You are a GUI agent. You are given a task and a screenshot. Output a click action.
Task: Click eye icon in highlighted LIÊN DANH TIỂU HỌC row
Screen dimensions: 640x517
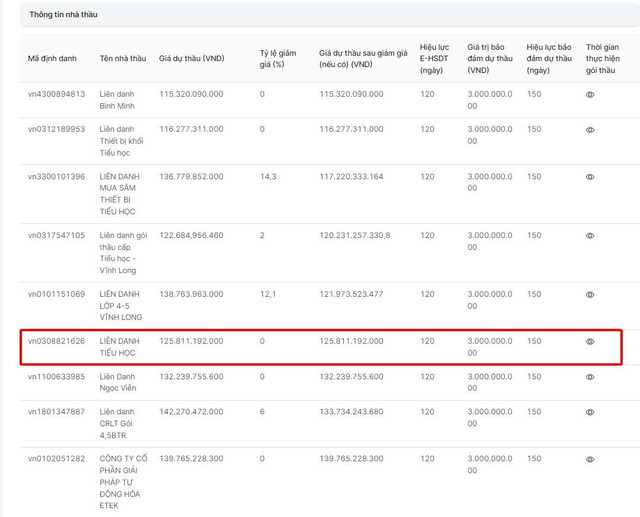pyautogui.click(x=590, y=342)
